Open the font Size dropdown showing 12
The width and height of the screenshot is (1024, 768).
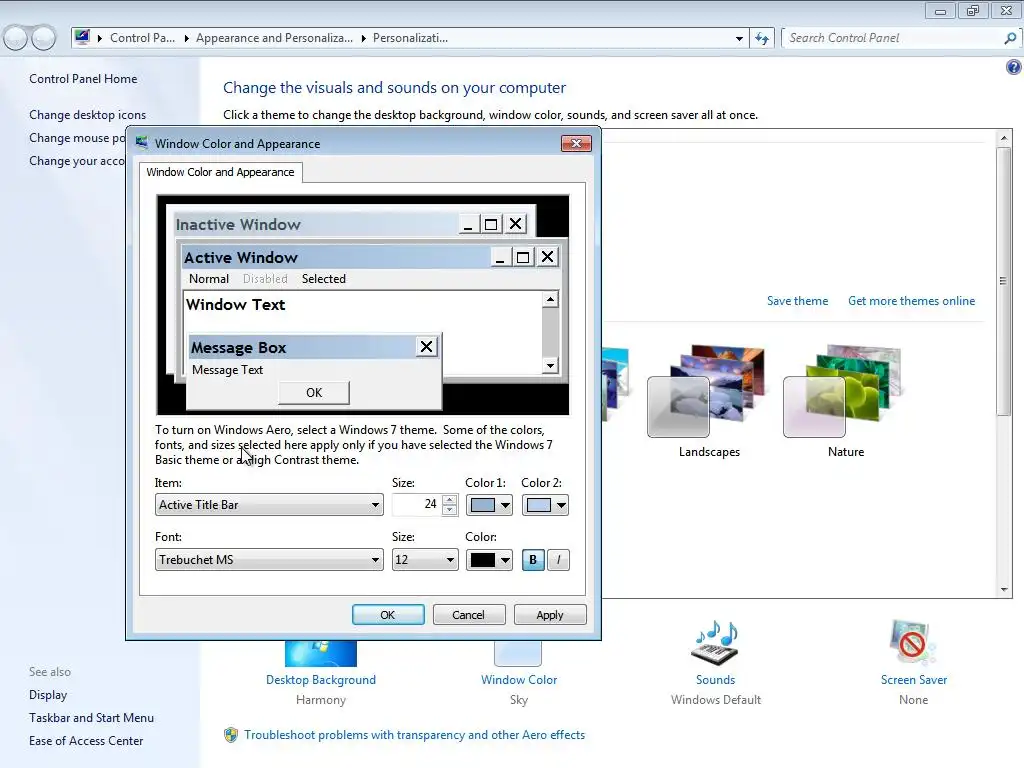coord(424,560)
